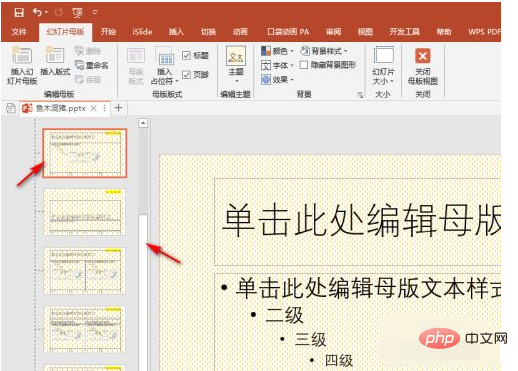Click the greyed Redo icon
This screenshot has width=518, height=371.
pyautogui.click(x=59, y=12)
